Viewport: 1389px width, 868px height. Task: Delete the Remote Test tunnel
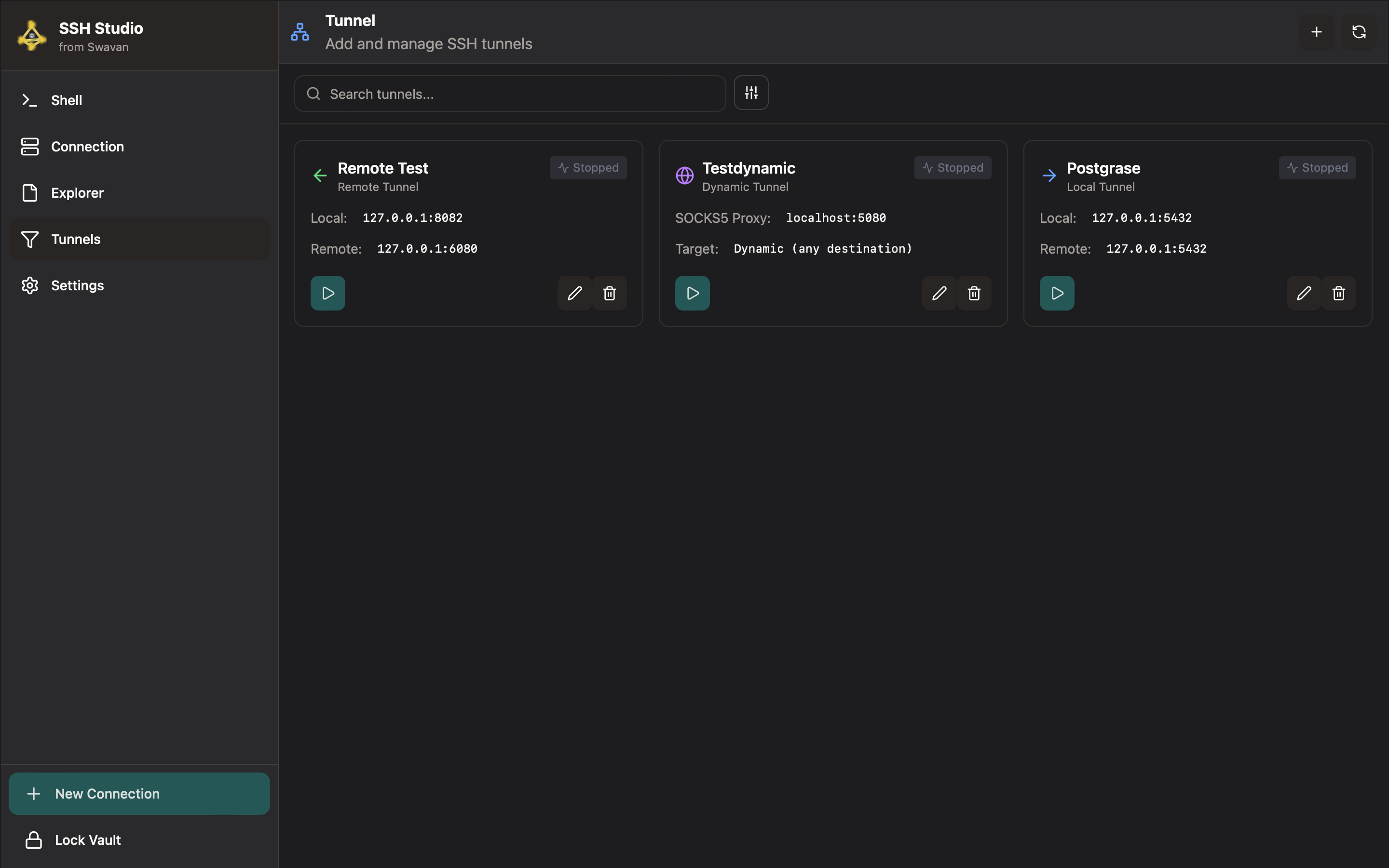pyautogui.click(x=610, y=293)
